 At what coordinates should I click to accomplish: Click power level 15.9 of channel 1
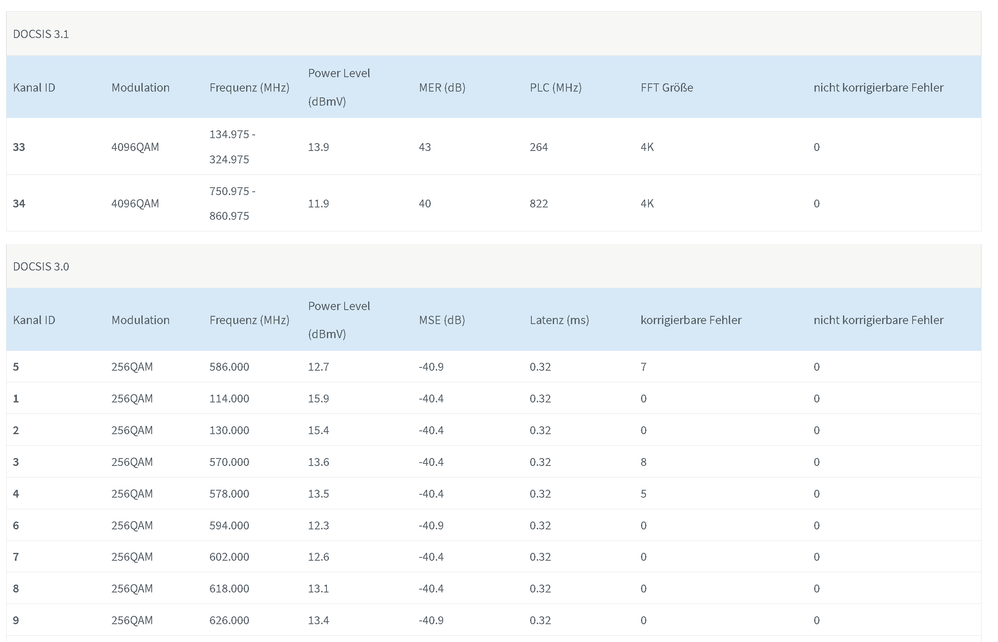point(318,399)
